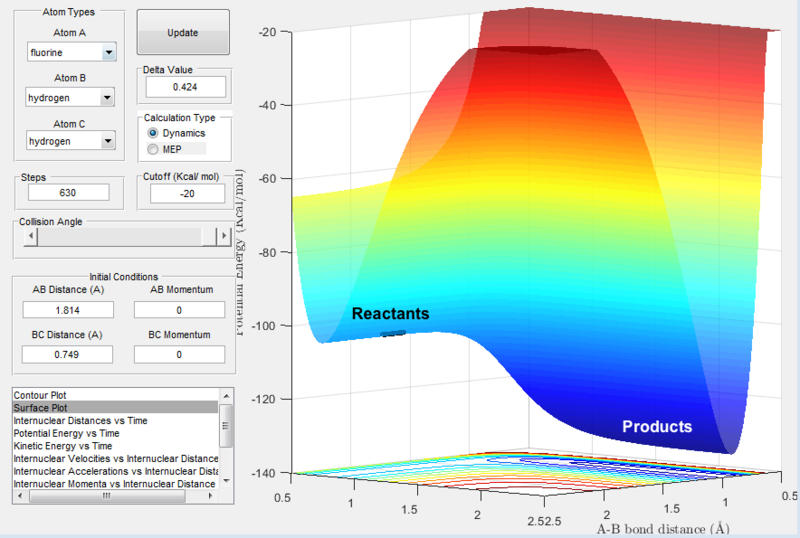Select Internuclear Velocities vs Internuclear Distance
Image resolution: width=800 pixels, height=538 pixels.
pos(116,458)
